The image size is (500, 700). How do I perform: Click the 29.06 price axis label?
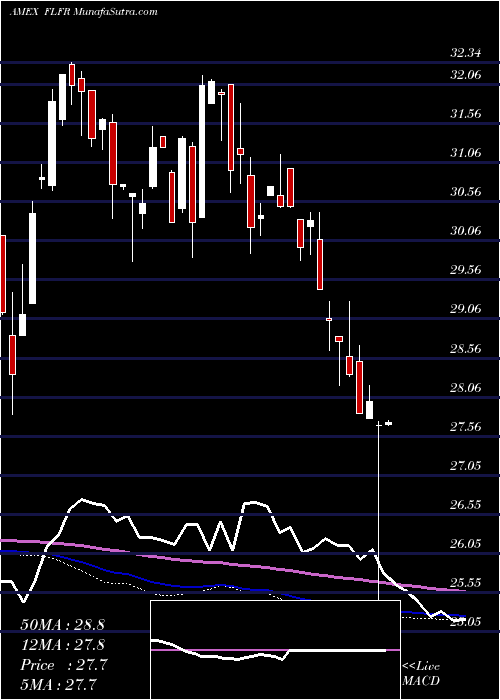pyautogui.click(x=466, y=309)
